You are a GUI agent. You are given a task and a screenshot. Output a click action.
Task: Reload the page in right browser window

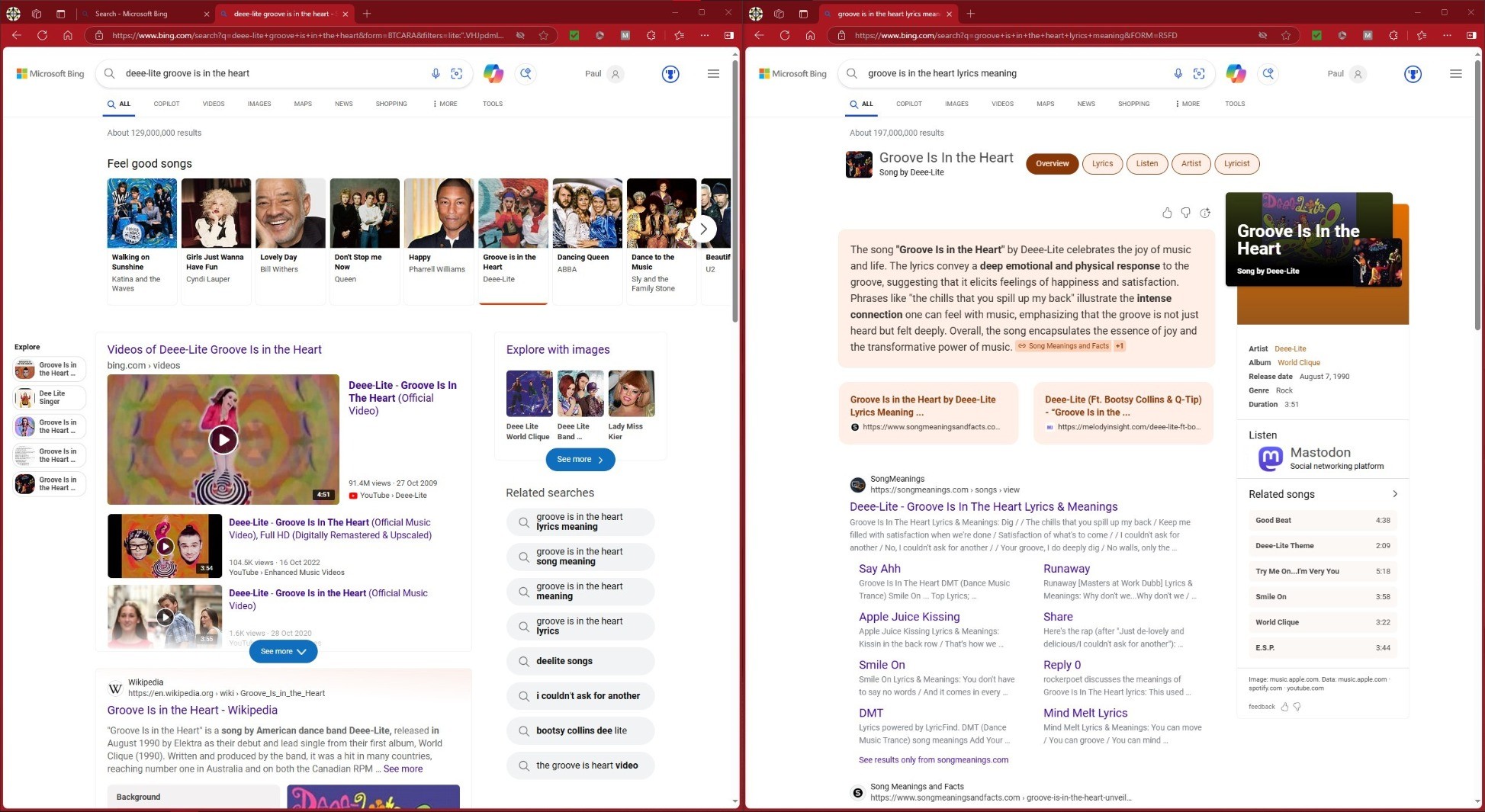[x=784, y=35]
